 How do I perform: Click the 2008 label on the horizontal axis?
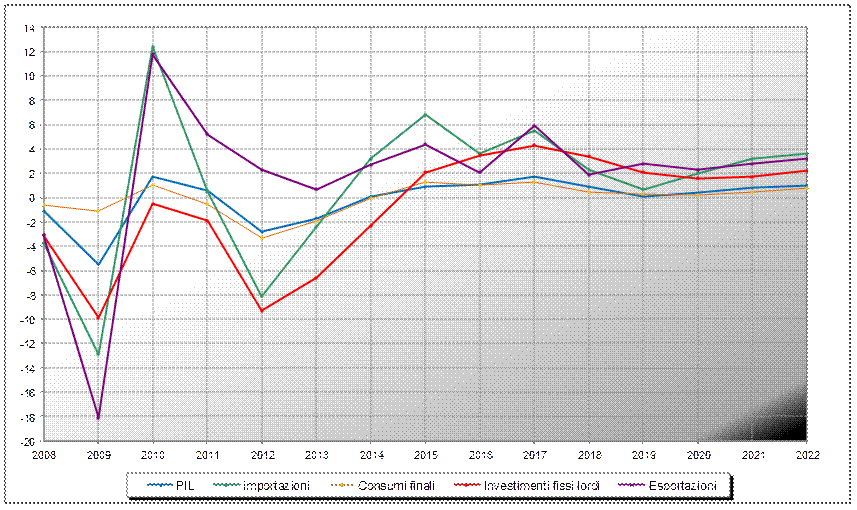click(43, 455)
